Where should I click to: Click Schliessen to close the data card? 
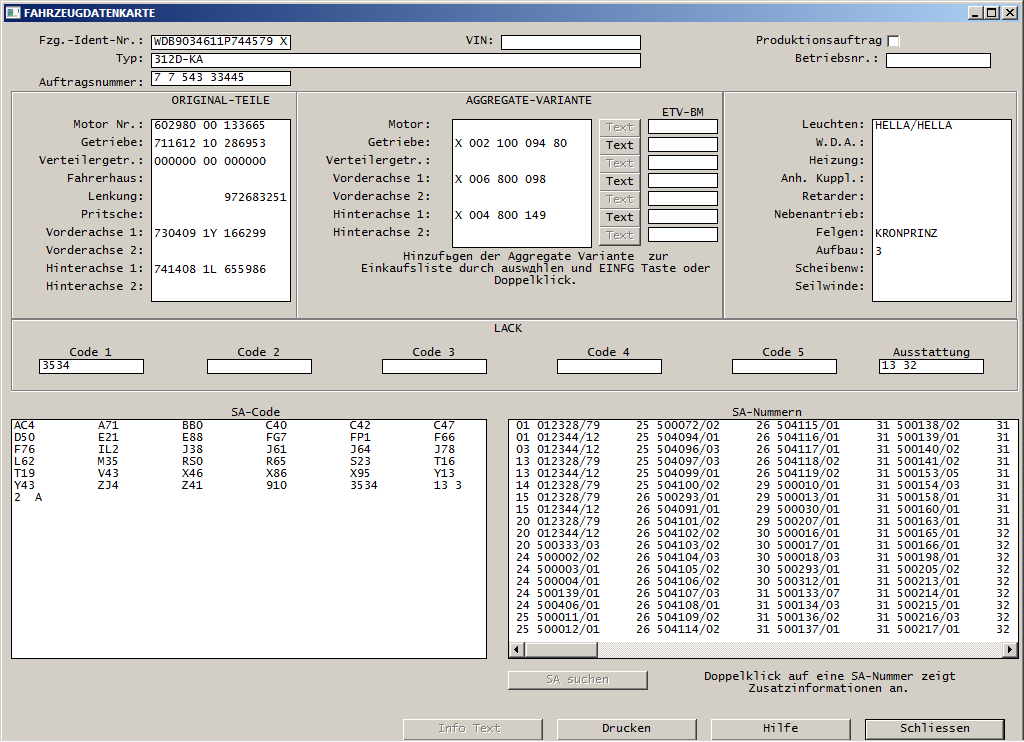point(935,728)
